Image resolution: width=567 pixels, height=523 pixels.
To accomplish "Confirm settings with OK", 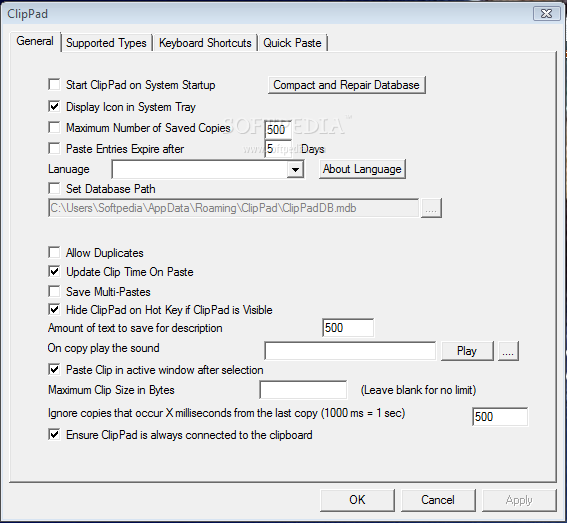I will (357, 500).
